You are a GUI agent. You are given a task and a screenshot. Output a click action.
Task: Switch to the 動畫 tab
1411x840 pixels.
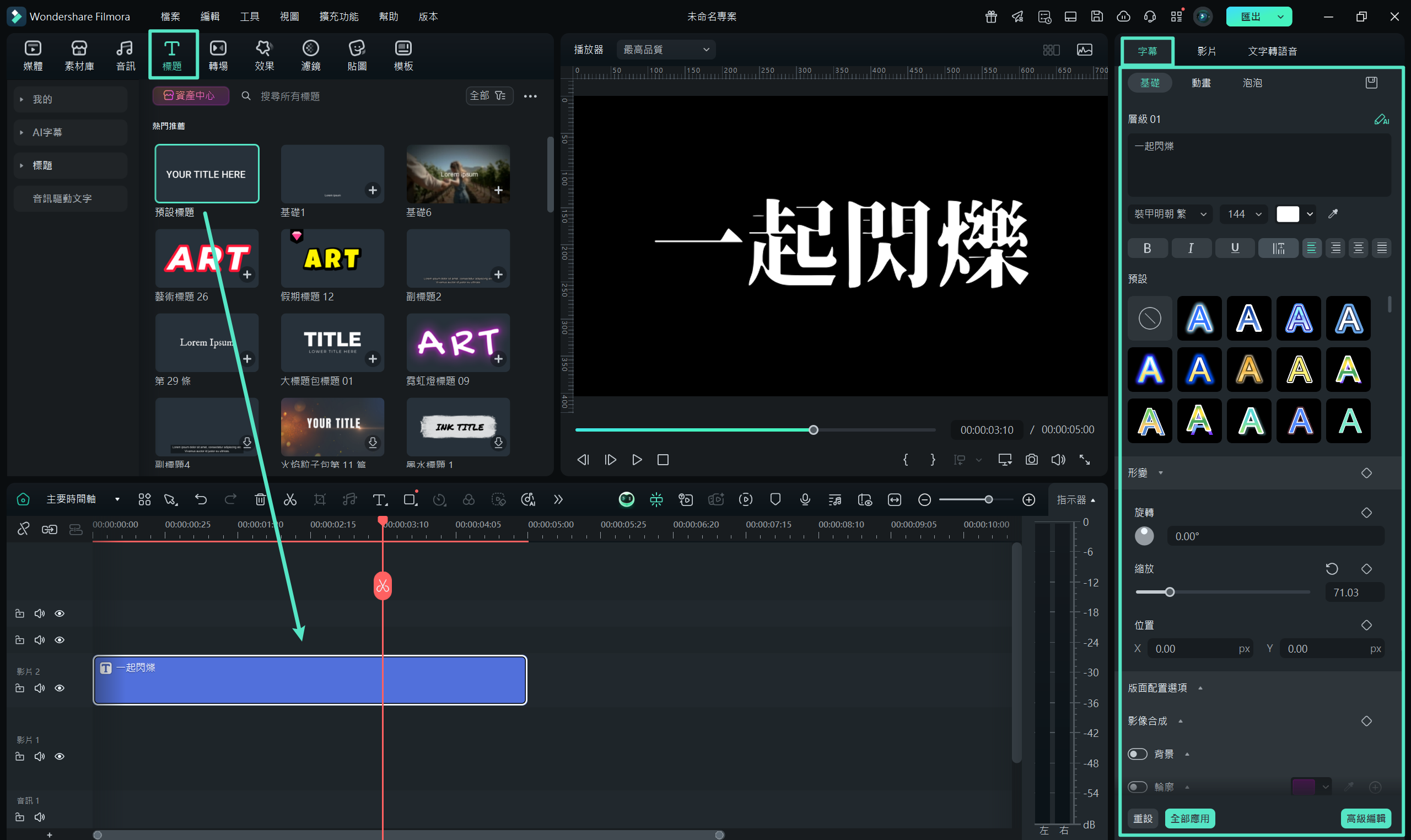point(1200,83)
